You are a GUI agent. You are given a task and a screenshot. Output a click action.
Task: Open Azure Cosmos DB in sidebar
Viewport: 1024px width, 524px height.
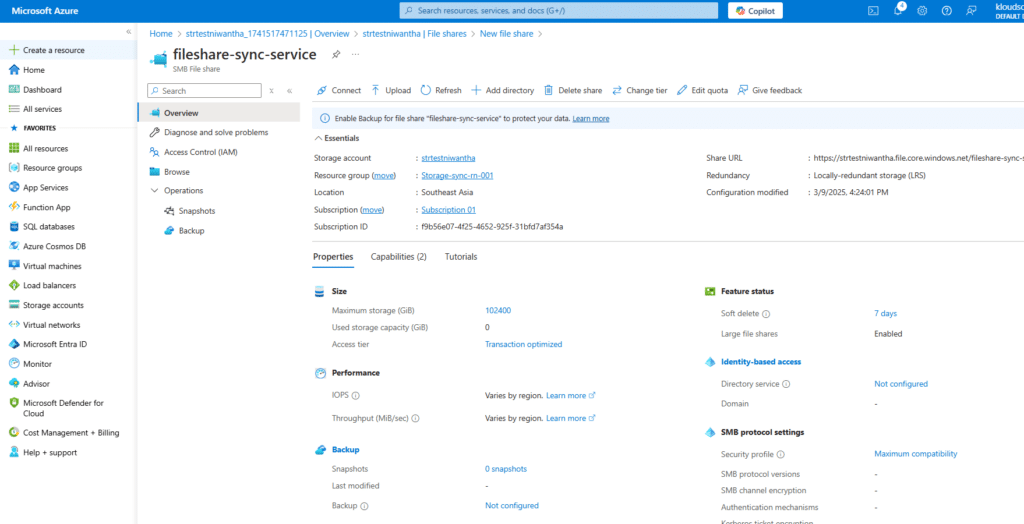tap(54, 246)
